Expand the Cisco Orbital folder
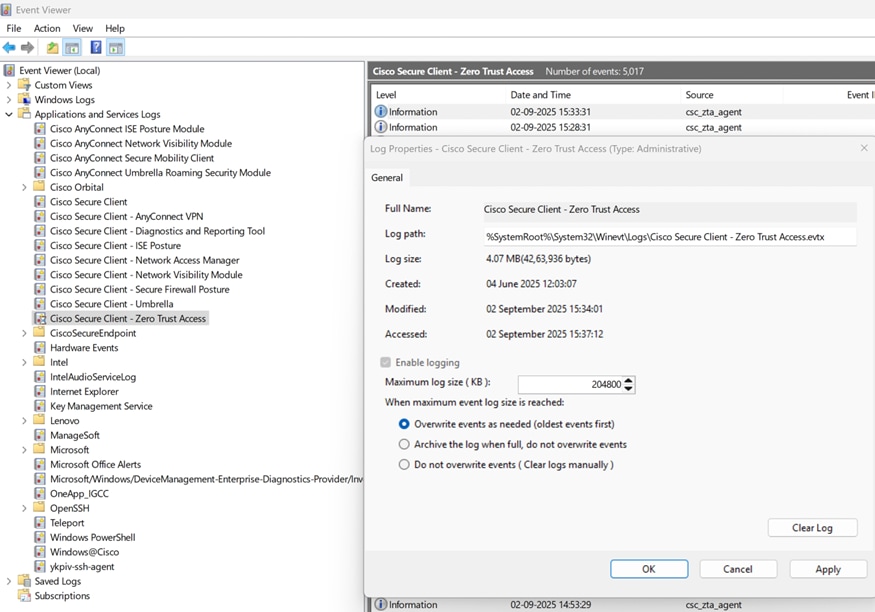Viewport: 875px width, 612px height. pos(24,187)
